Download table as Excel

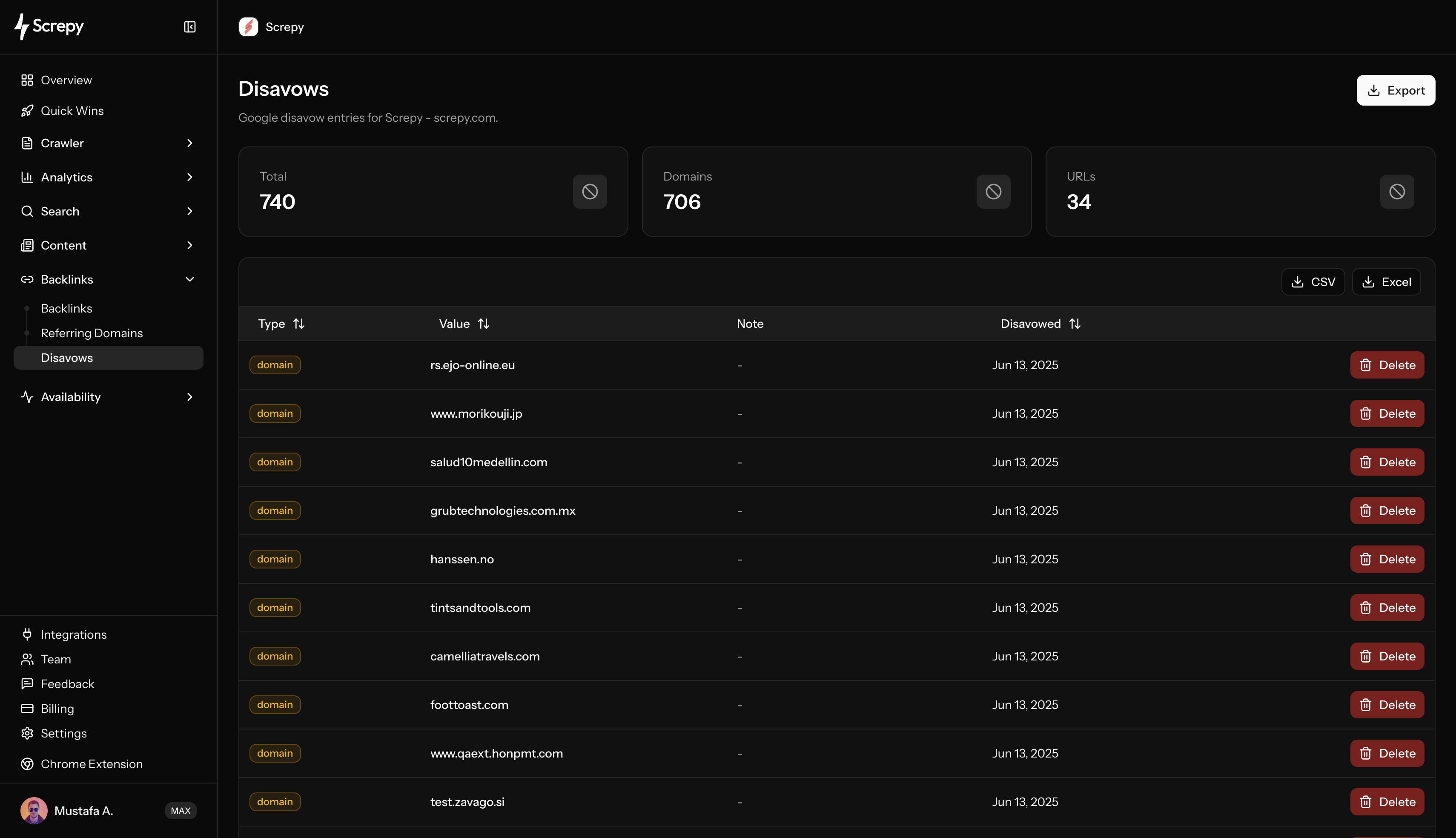1386,282
